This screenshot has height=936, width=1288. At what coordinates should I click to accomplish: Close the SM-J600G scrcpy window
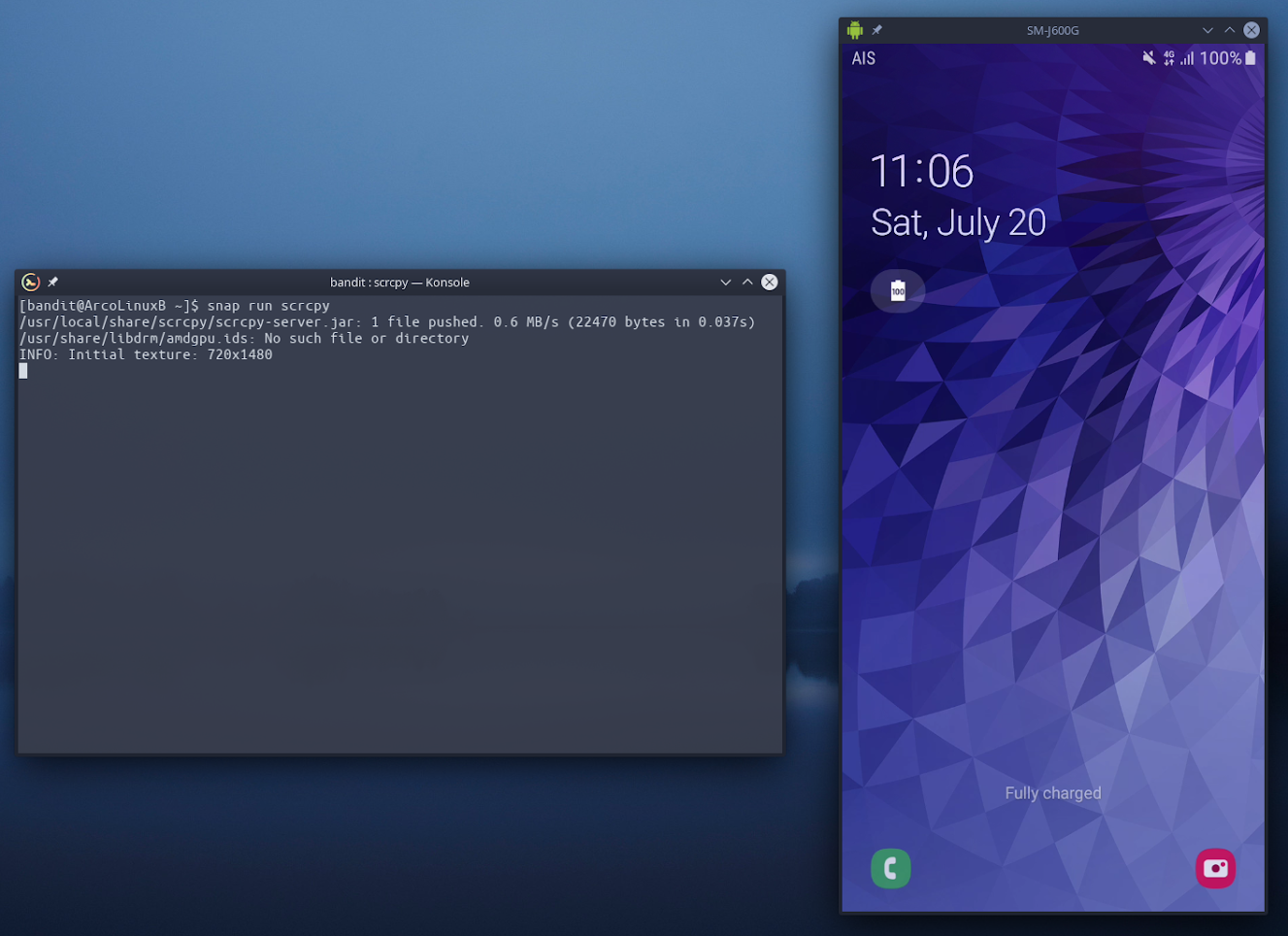[1252, 30]
